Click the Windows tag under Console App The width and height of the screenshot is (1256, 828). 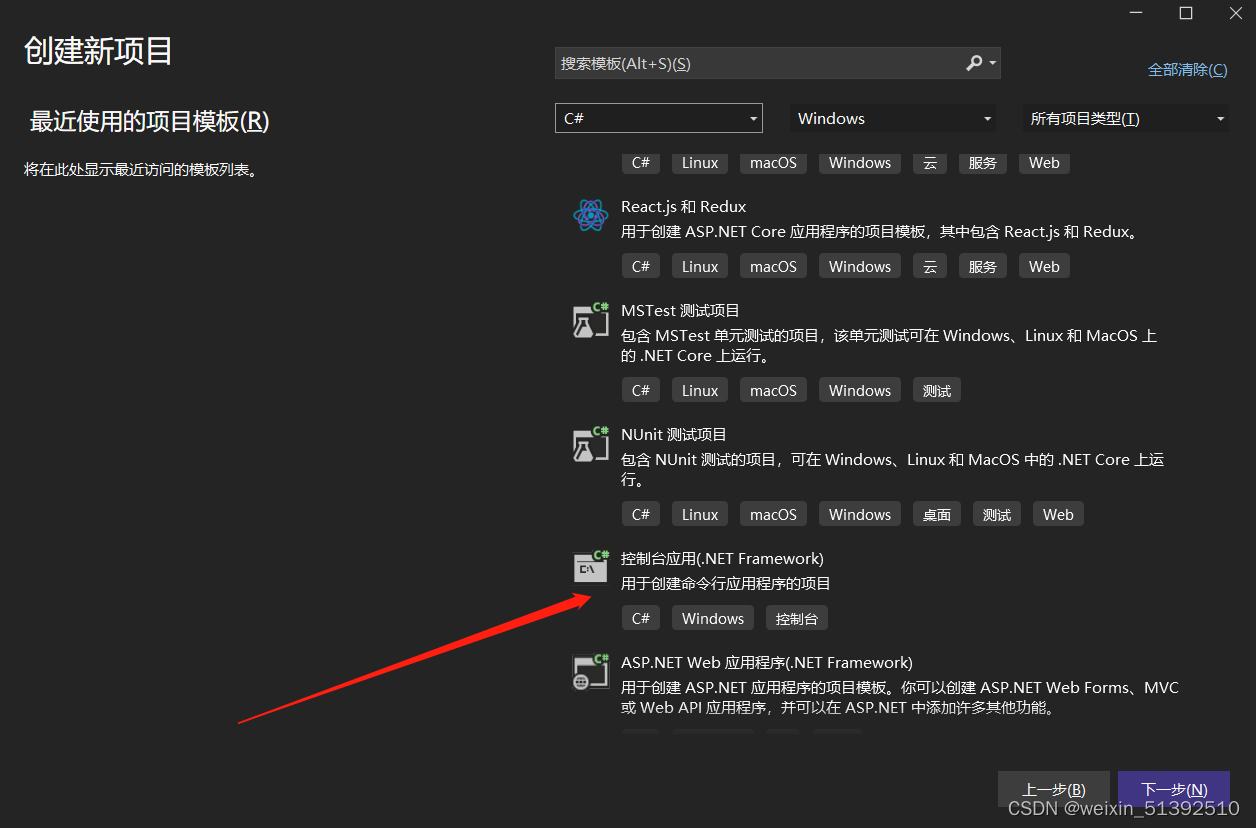(713, 618)
